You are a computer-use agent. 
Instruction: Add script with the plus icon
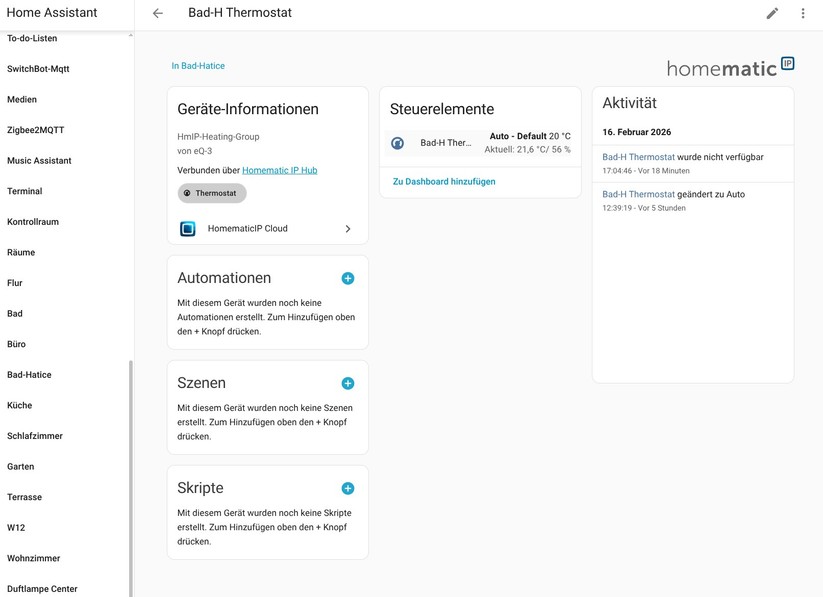347,488
